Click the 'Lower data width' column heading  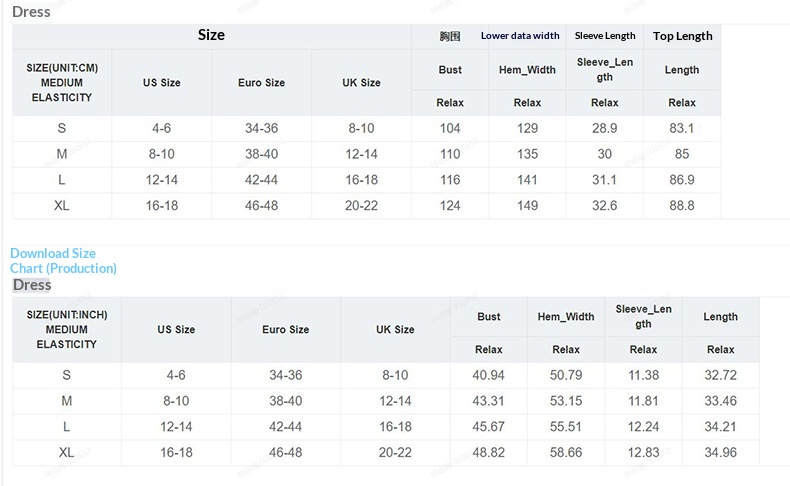point(520,36)
